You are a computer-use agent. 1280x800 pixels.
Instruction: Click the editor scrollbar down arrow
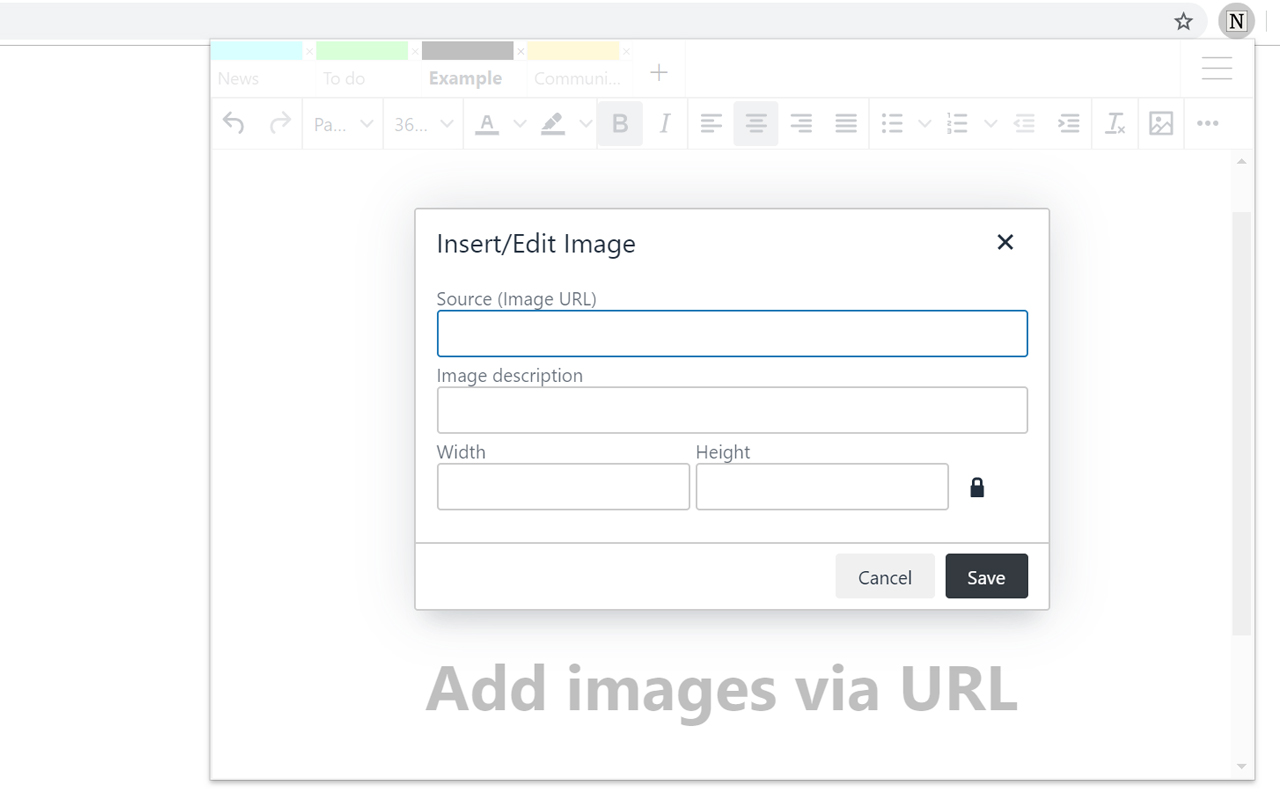1242,767
